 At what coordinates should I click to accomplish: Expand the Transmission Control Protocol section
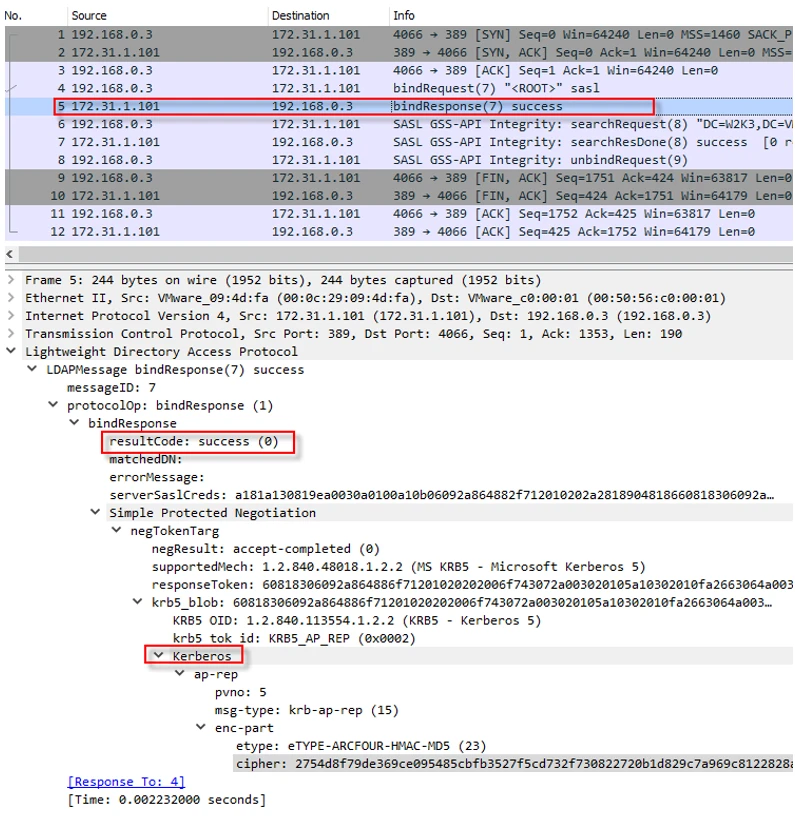[x=11, y=334]
